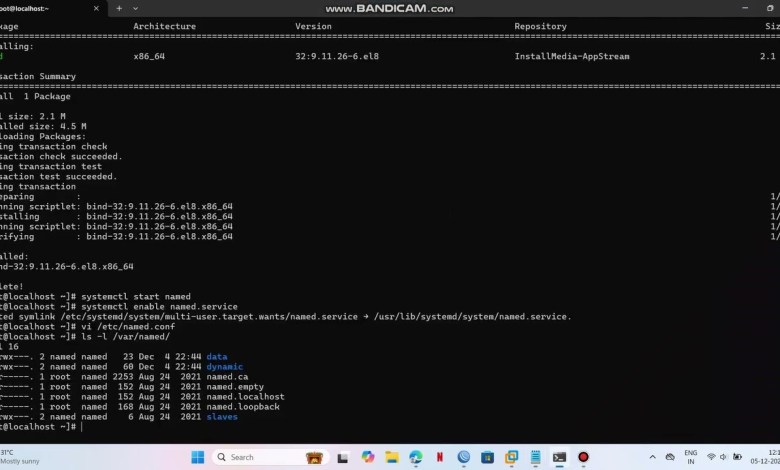Image resolution: width=780 pixels, height=470 pixels.
Task: Click the 'x86_64' architecture value
Action: tap(149, 56)
